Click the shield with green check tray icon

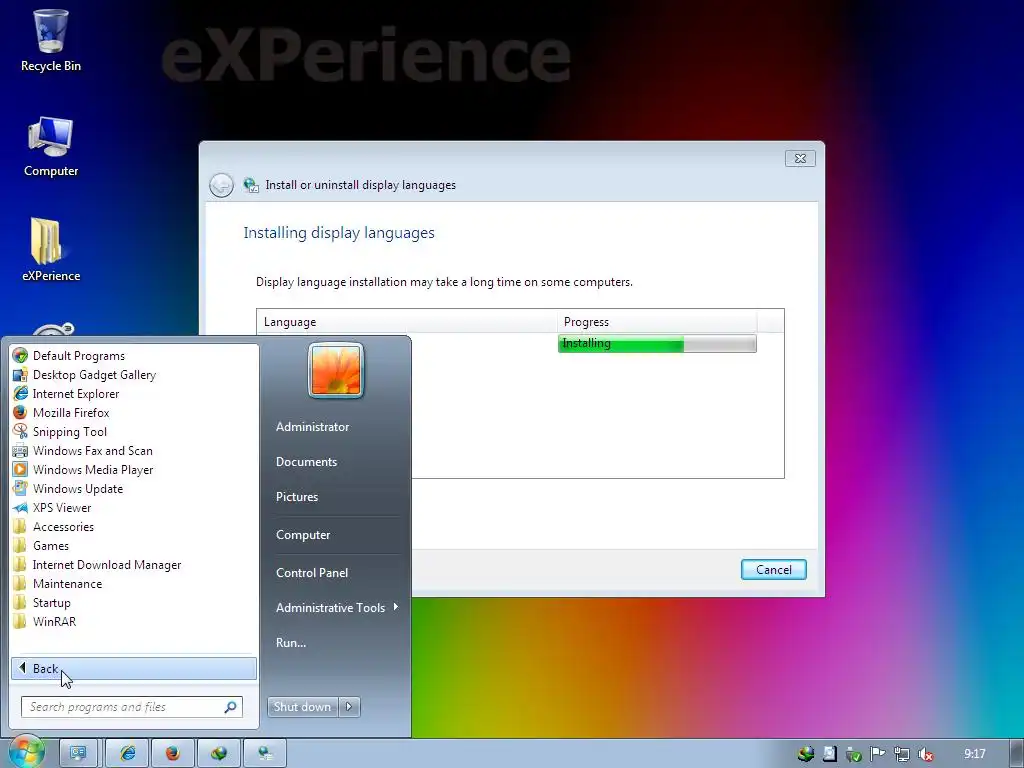(x=853, y=754)
